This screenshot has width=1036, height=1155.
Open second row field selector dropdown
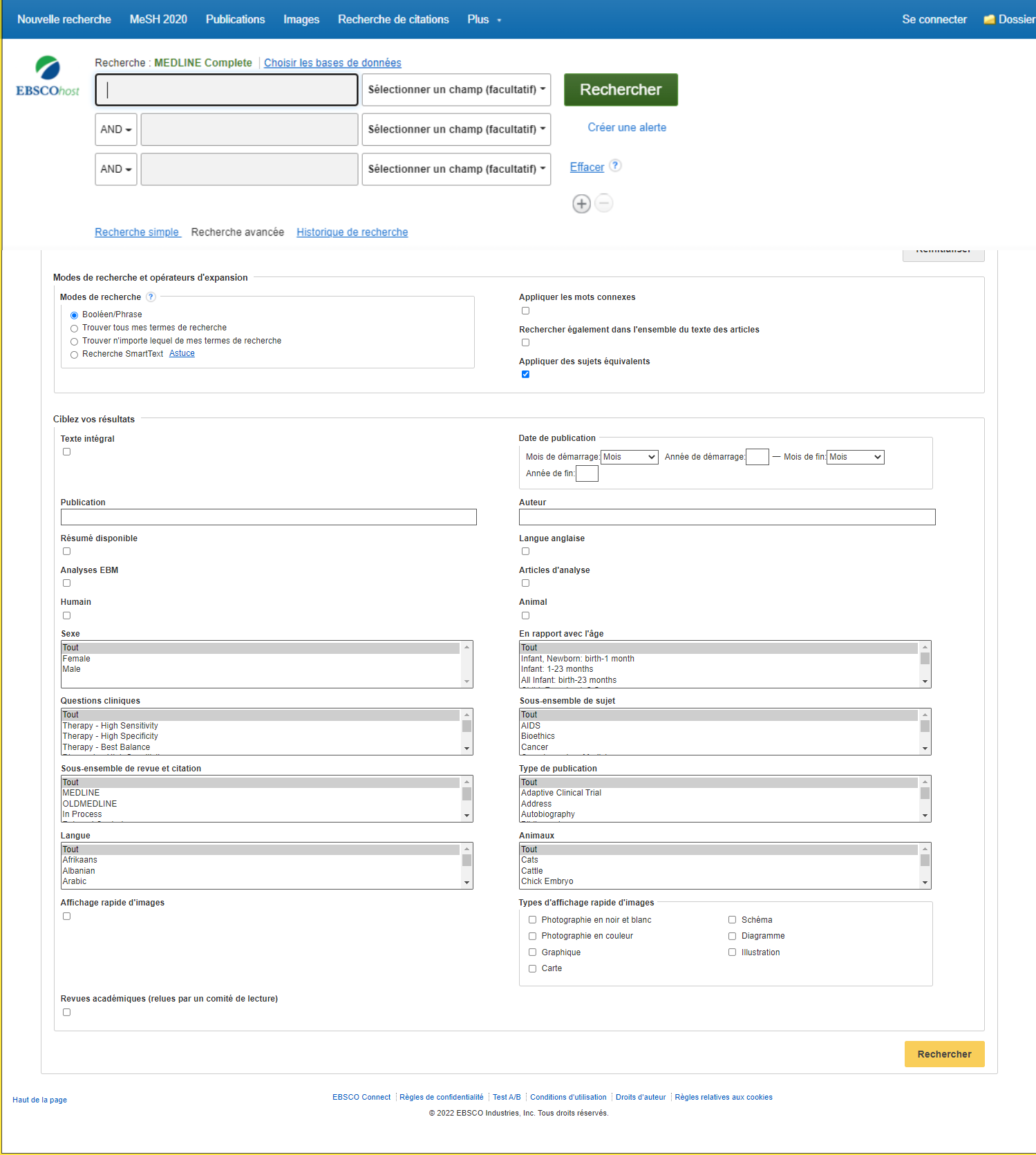click(456, 129)
